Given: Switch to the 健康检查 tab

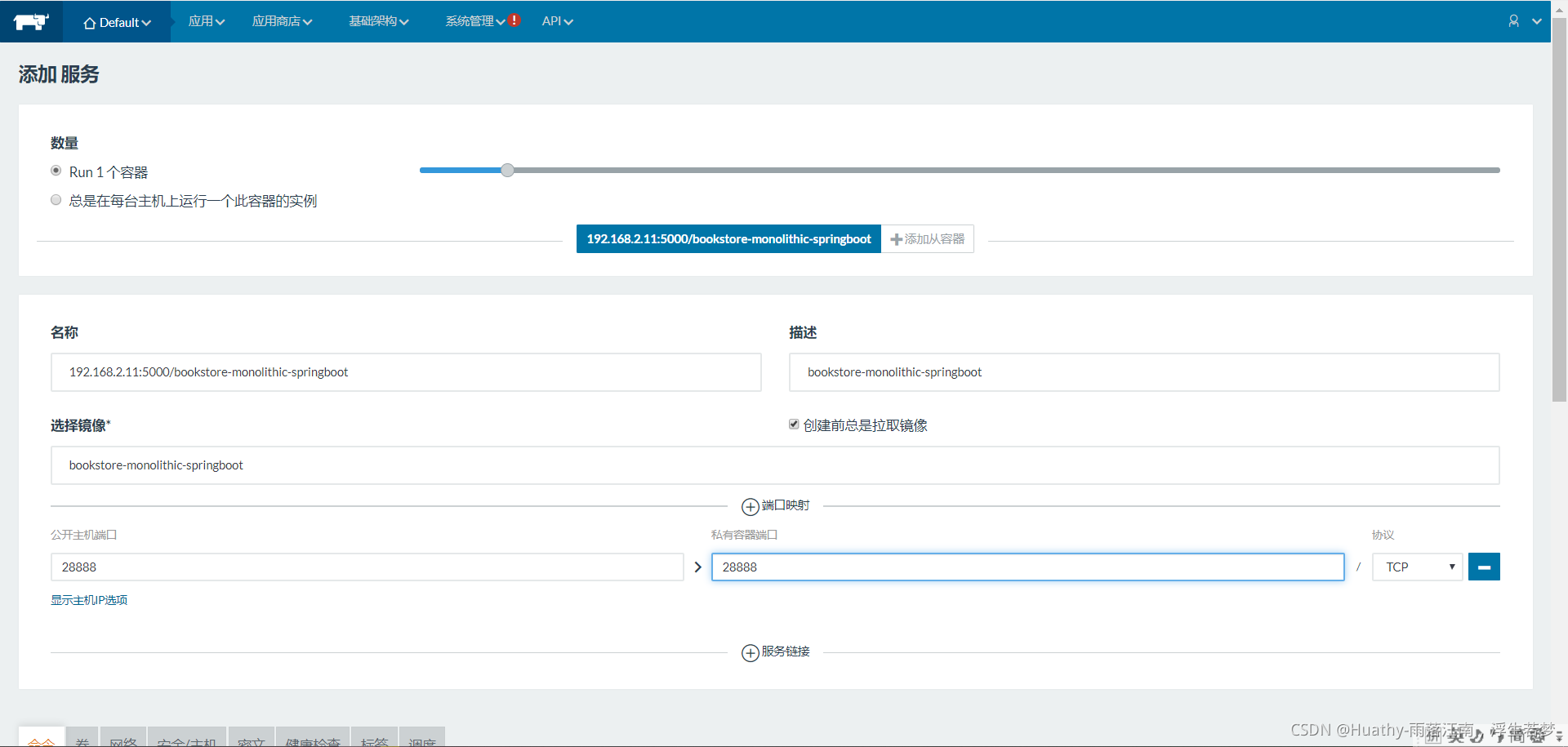Looking at the screenshot, I should (x=313, y=737).
